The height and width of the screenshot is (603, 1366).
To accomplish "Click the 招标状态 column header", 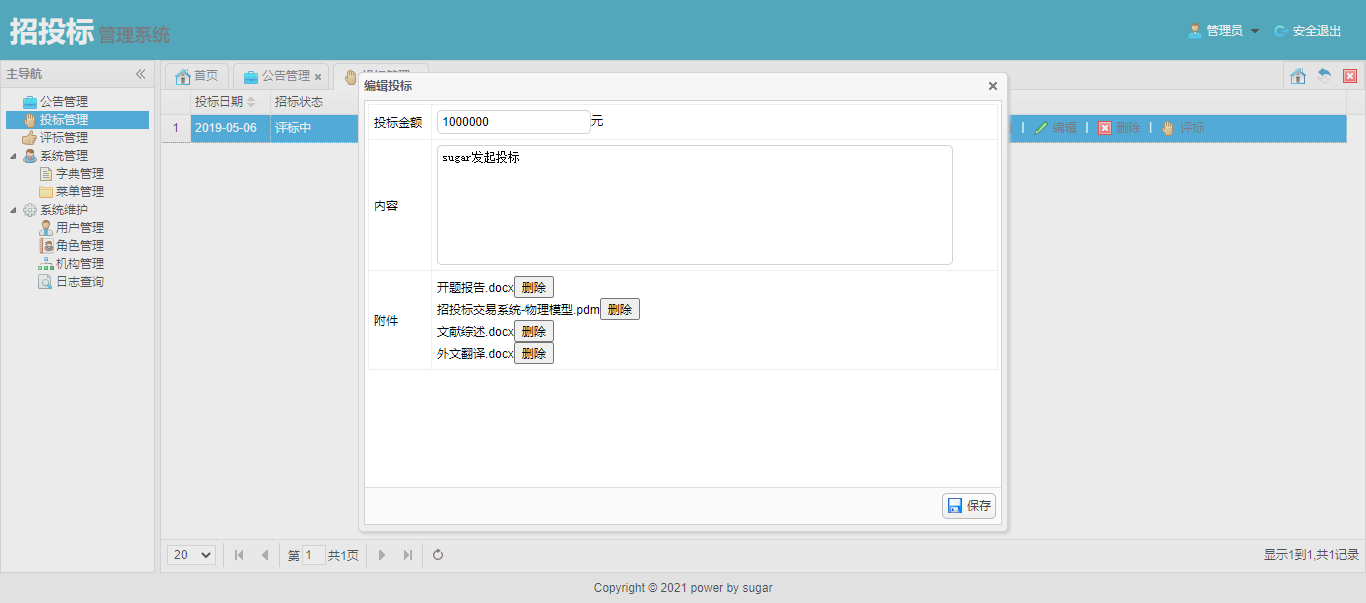I will 299,102.
